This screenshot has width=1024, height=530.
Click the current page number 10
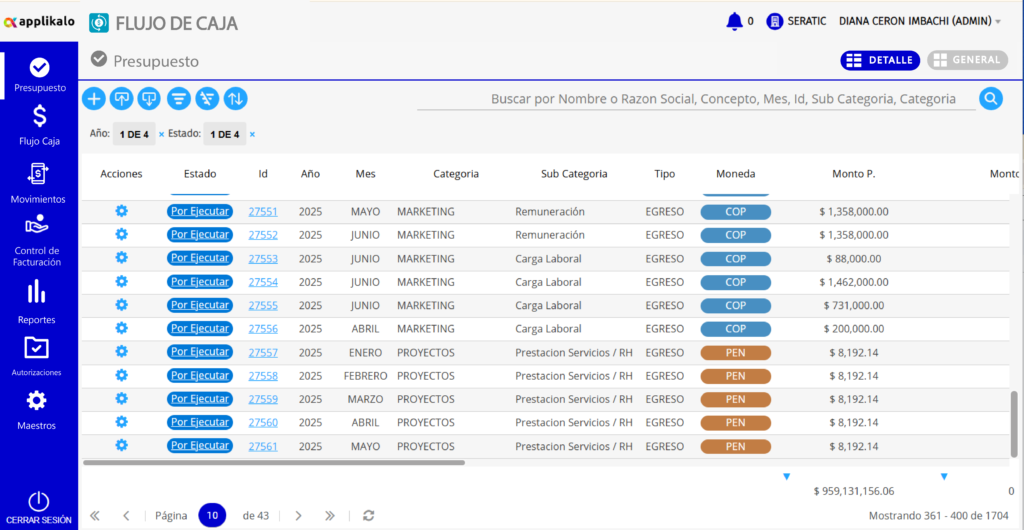212,516
